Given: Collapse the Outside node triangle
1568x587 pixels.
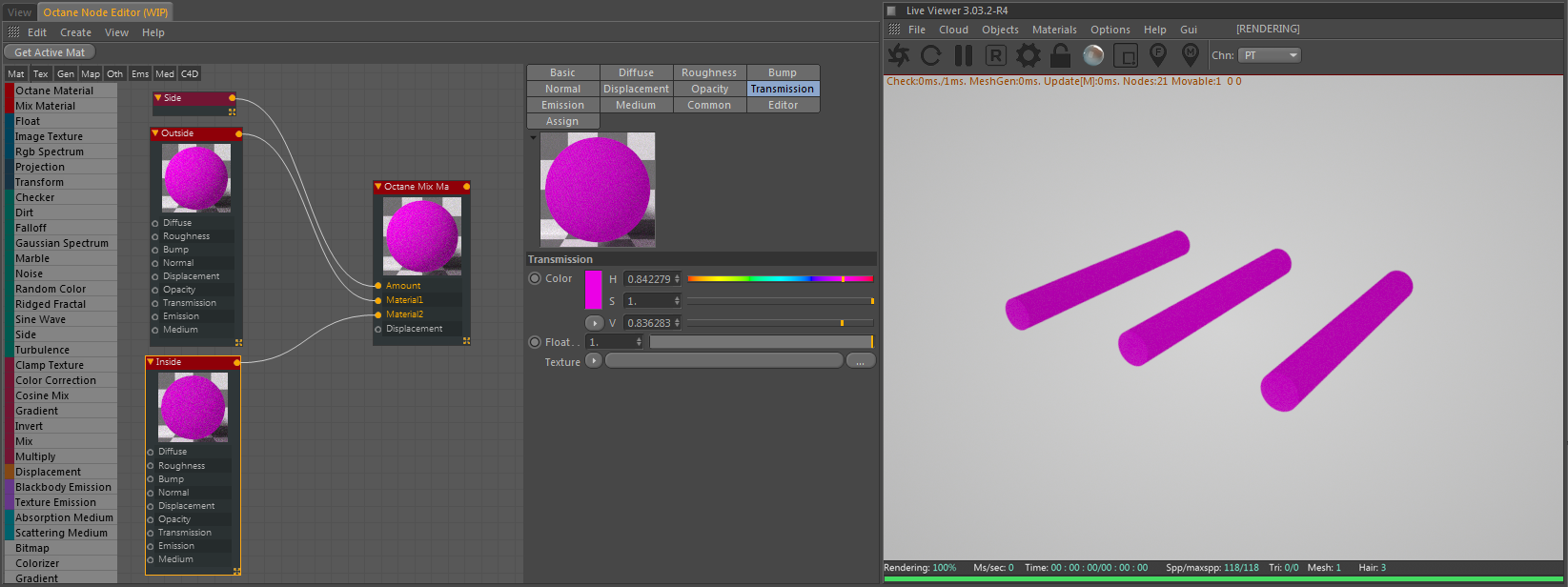Looking at the screenshot, I should (x=155, y=133).
